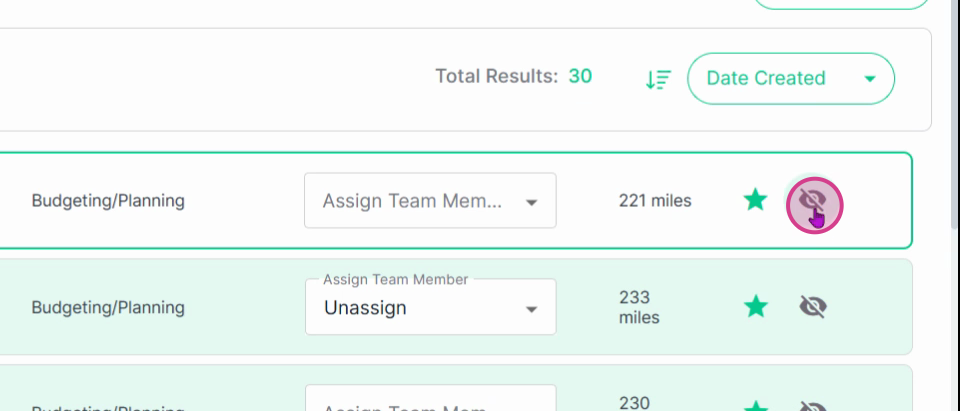Expand the Unassign team member dropdown
960x411 pixels.
(430, 307)
